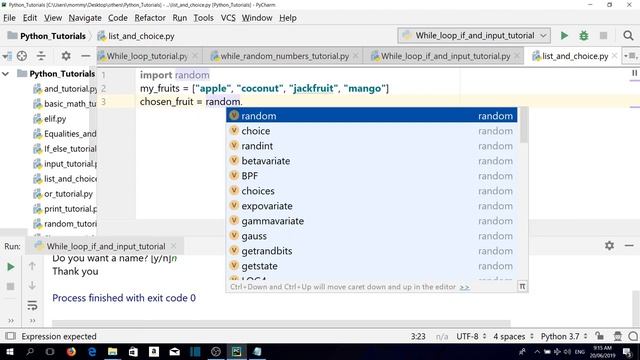Toggle soft-wrap icon in Run panel
Screen dimensions: 640x360
pyautogui.click(x=32, y=305)
